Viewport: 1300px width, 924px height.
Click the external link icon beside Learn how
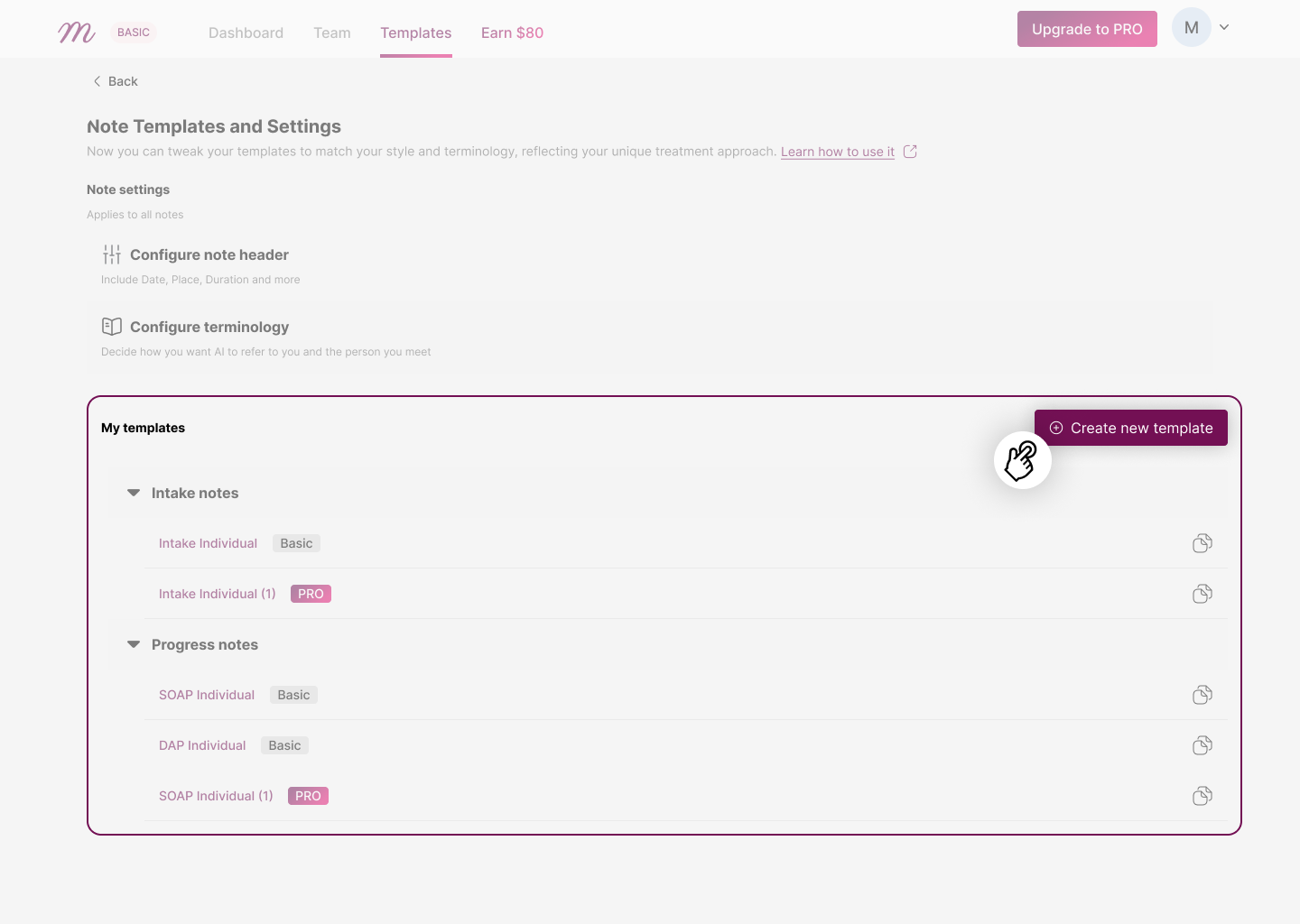(x=910, y=152)
